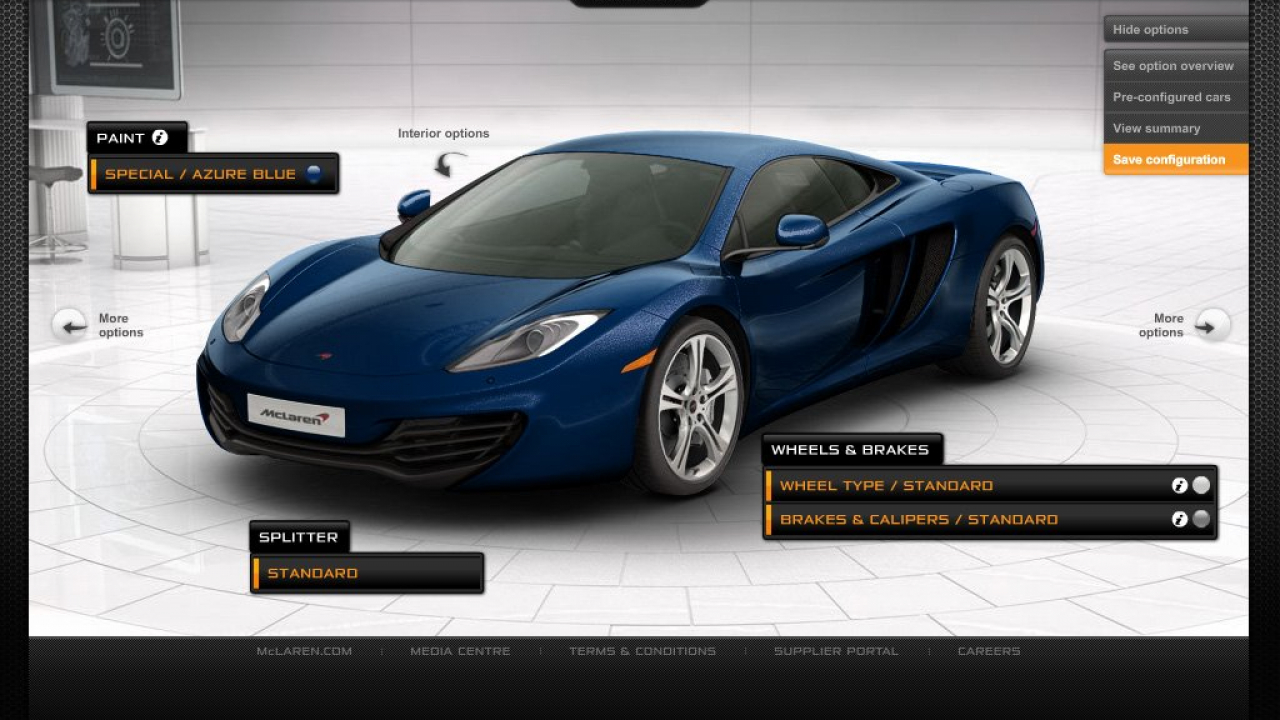Open the Media Centre footer link
1280x720 pixels.
click(x=460, y=651)
